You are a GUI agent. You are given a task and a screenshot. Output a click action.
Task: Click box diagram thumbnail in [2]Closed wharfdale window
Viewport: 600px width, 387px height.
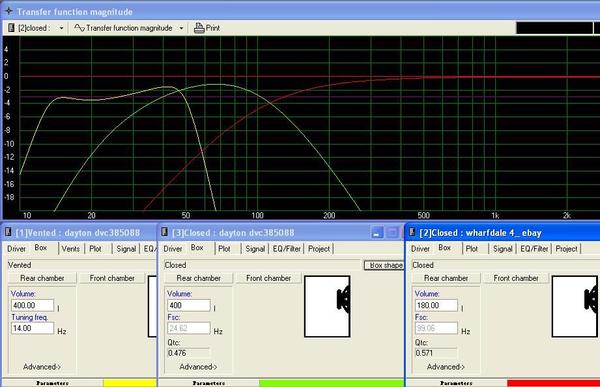tap(574, 306)
